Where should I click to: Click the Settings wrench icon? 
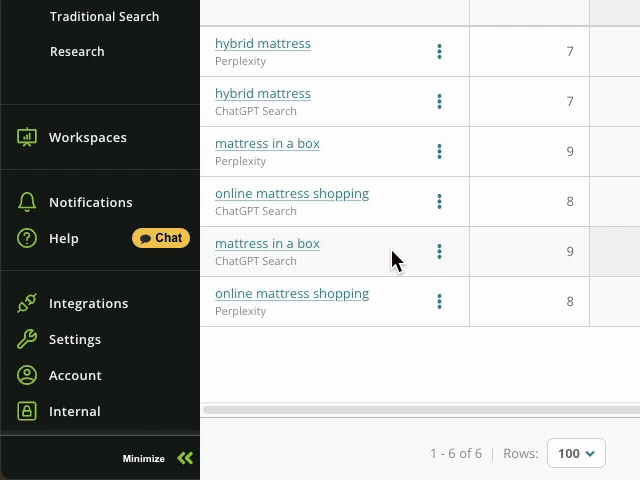(x=27, y=339)
